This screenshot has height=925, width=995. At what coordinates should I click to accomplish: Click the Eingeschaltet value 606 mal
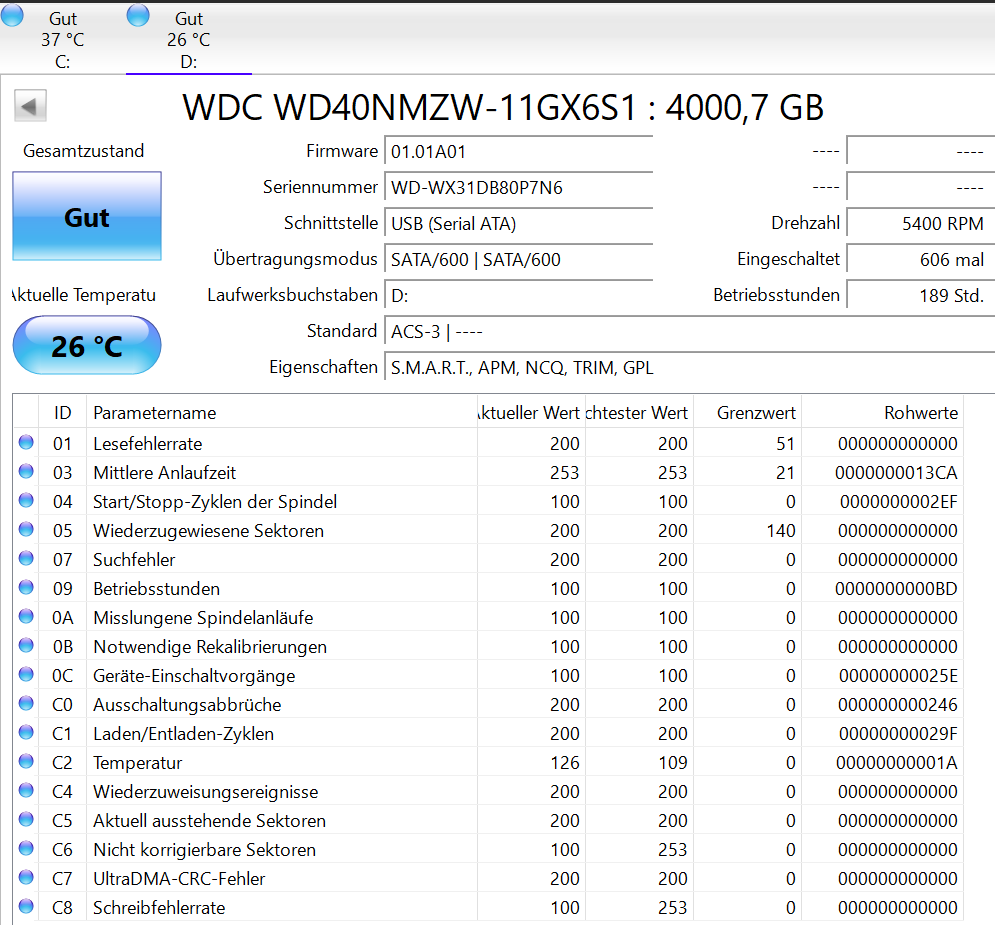[921, 259]
